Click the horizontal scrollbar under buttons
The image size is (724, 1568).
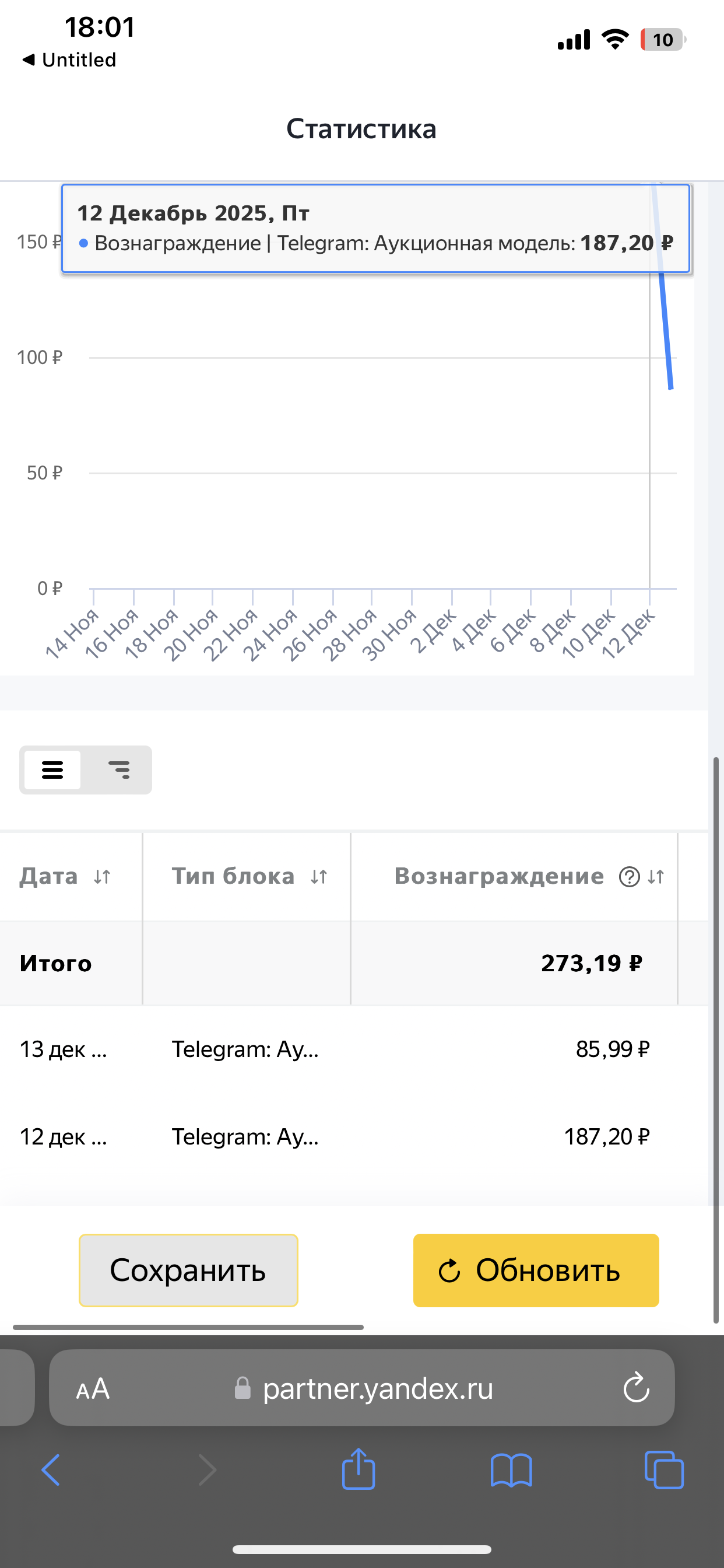188,1327
